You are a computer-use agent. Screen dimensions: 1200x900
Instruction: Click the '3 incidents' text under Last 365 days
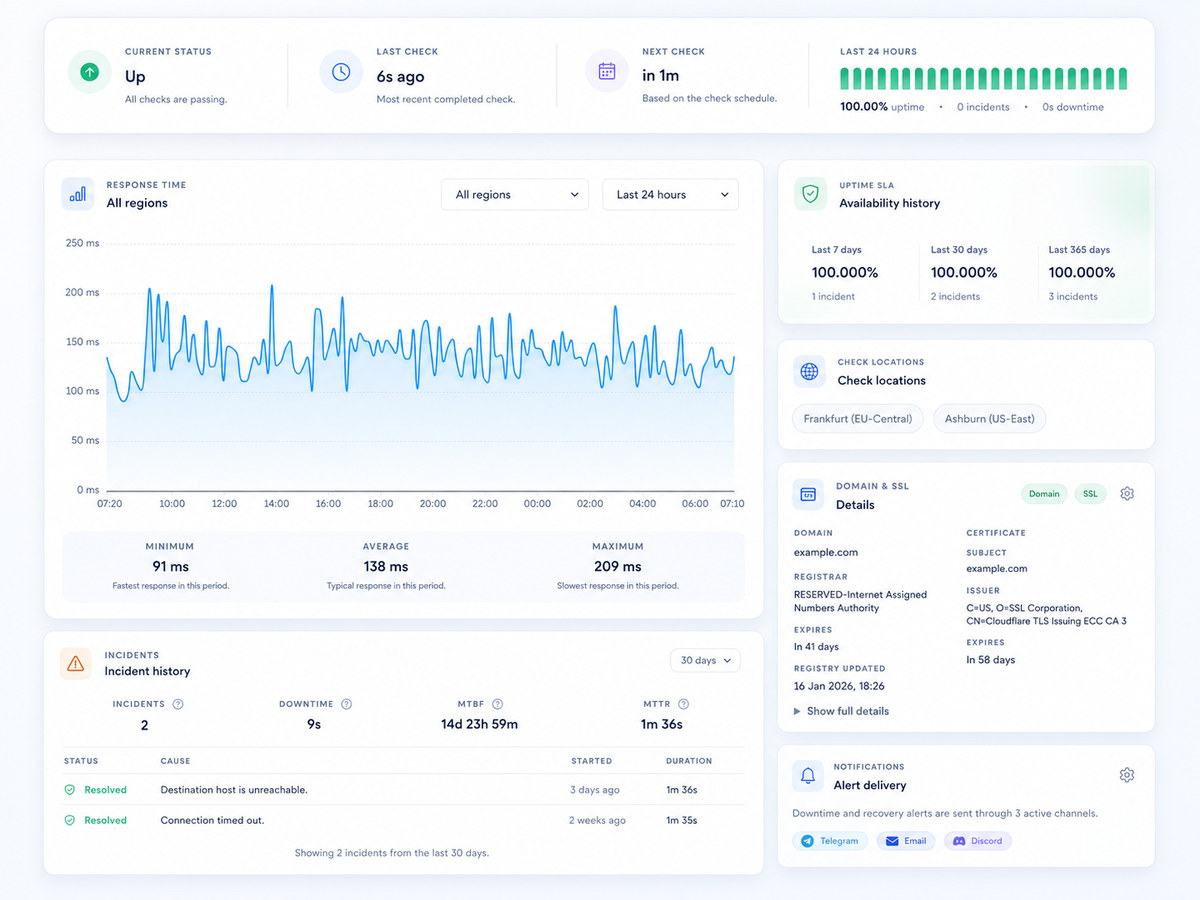tap(1073, 297)
